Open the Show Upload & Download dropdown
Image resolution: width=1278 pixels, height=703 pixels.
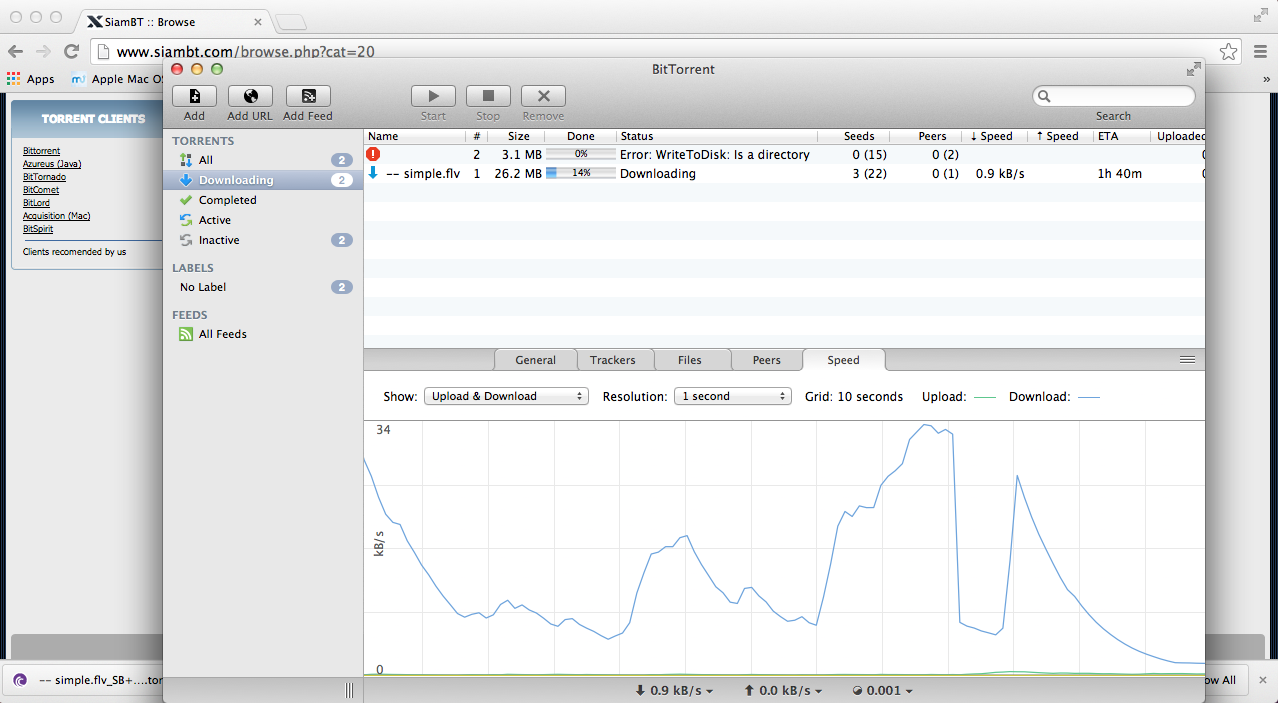pyautogui.click(x=506, y=396)
